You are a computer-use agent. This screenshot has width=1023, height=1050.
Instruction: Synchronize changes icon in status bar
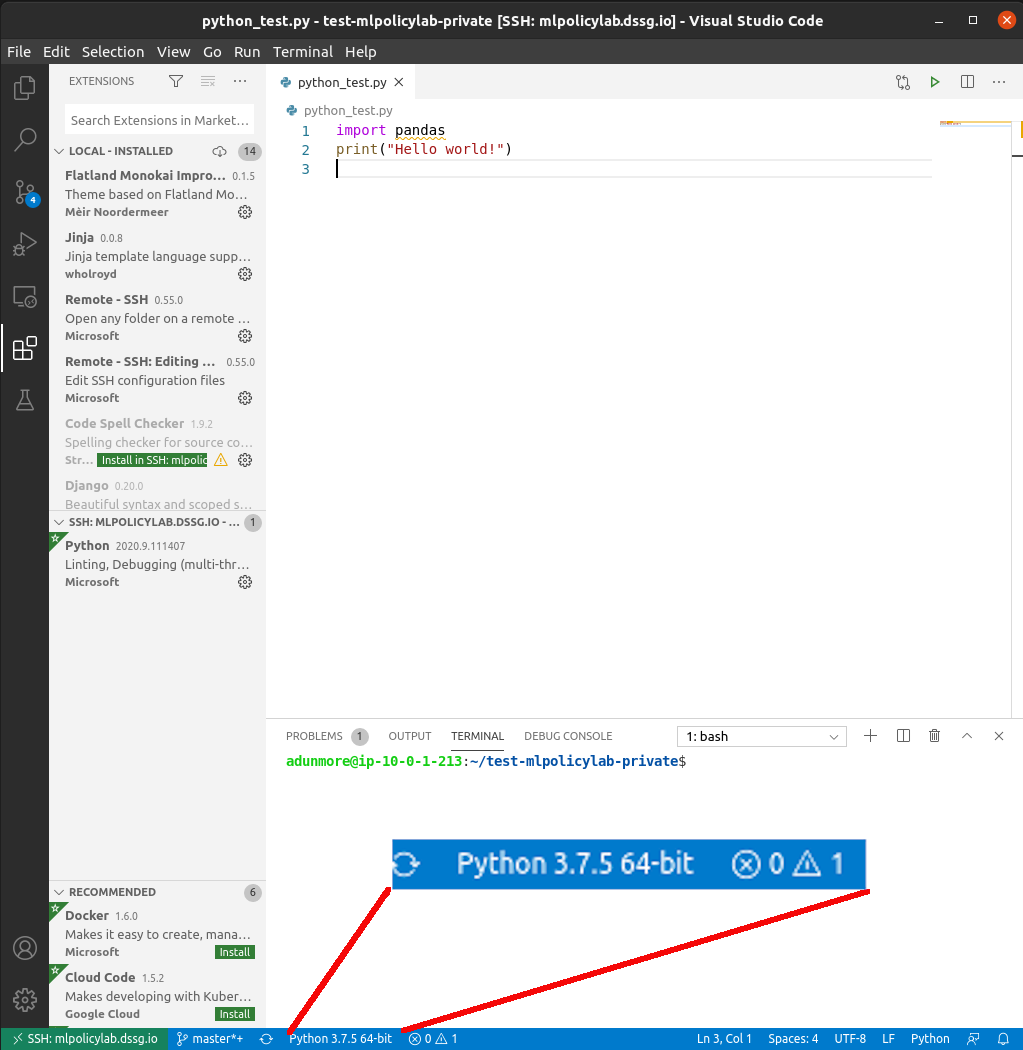pos(266,1039)
